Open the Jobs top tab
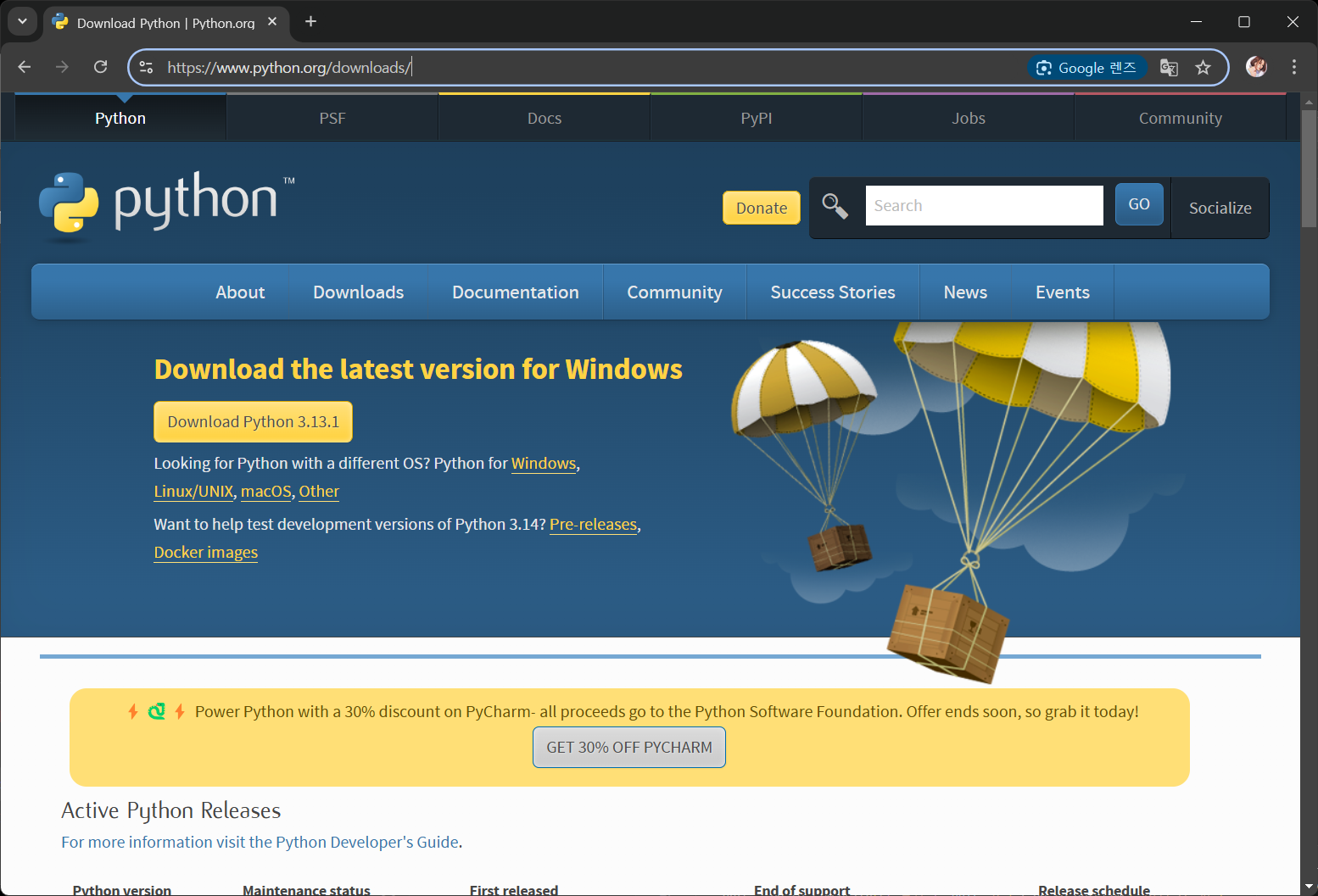 coord(969,118)
